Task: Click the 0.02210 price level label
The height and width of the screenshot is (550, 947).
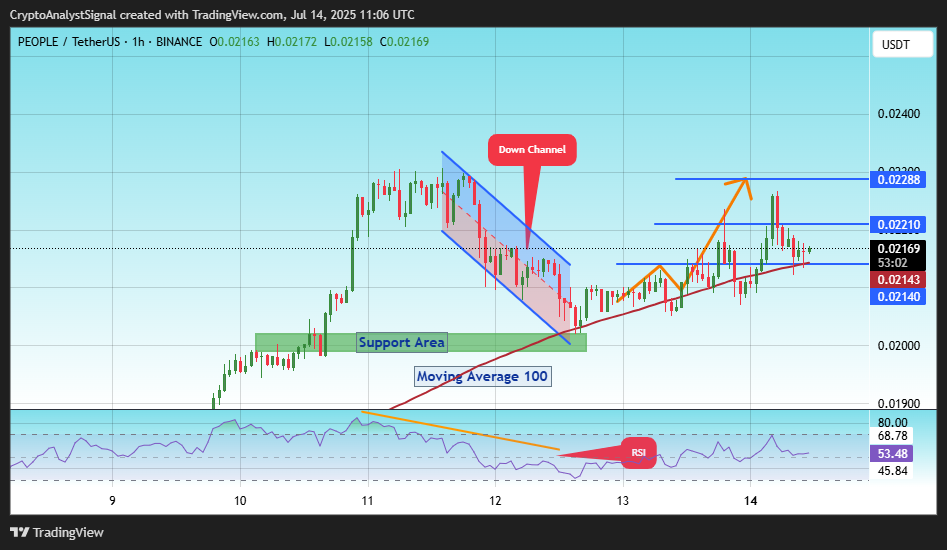Action: 898,225
